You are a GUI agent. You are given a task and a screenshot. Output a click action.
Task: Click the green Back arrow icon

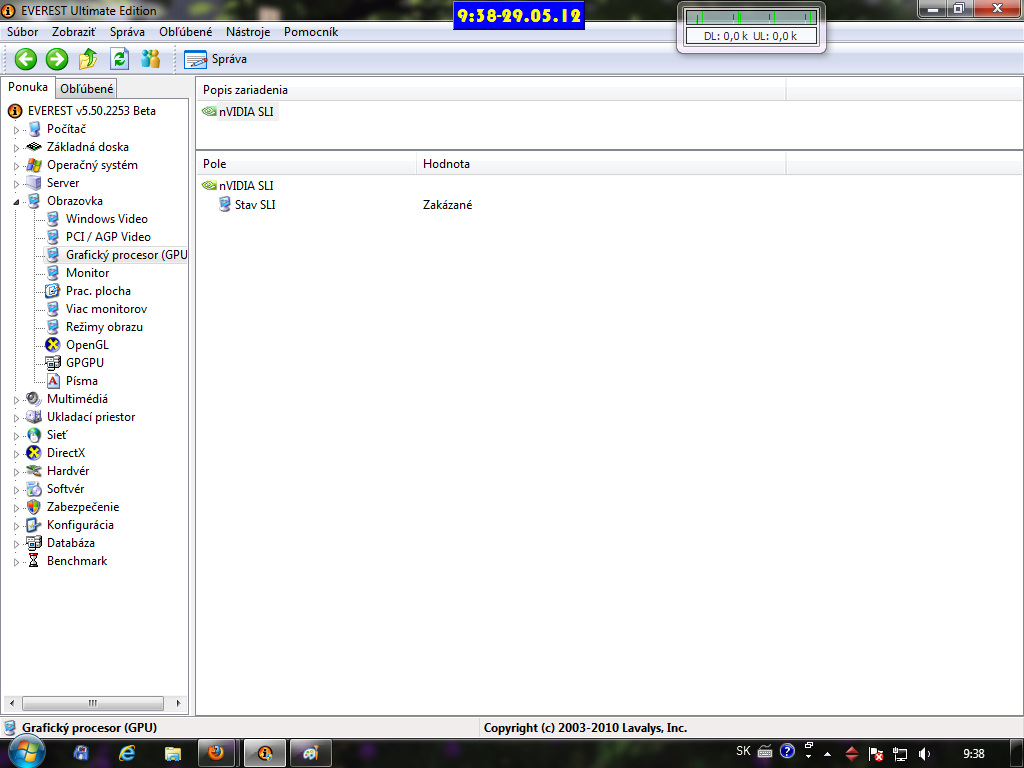(25, 59)
